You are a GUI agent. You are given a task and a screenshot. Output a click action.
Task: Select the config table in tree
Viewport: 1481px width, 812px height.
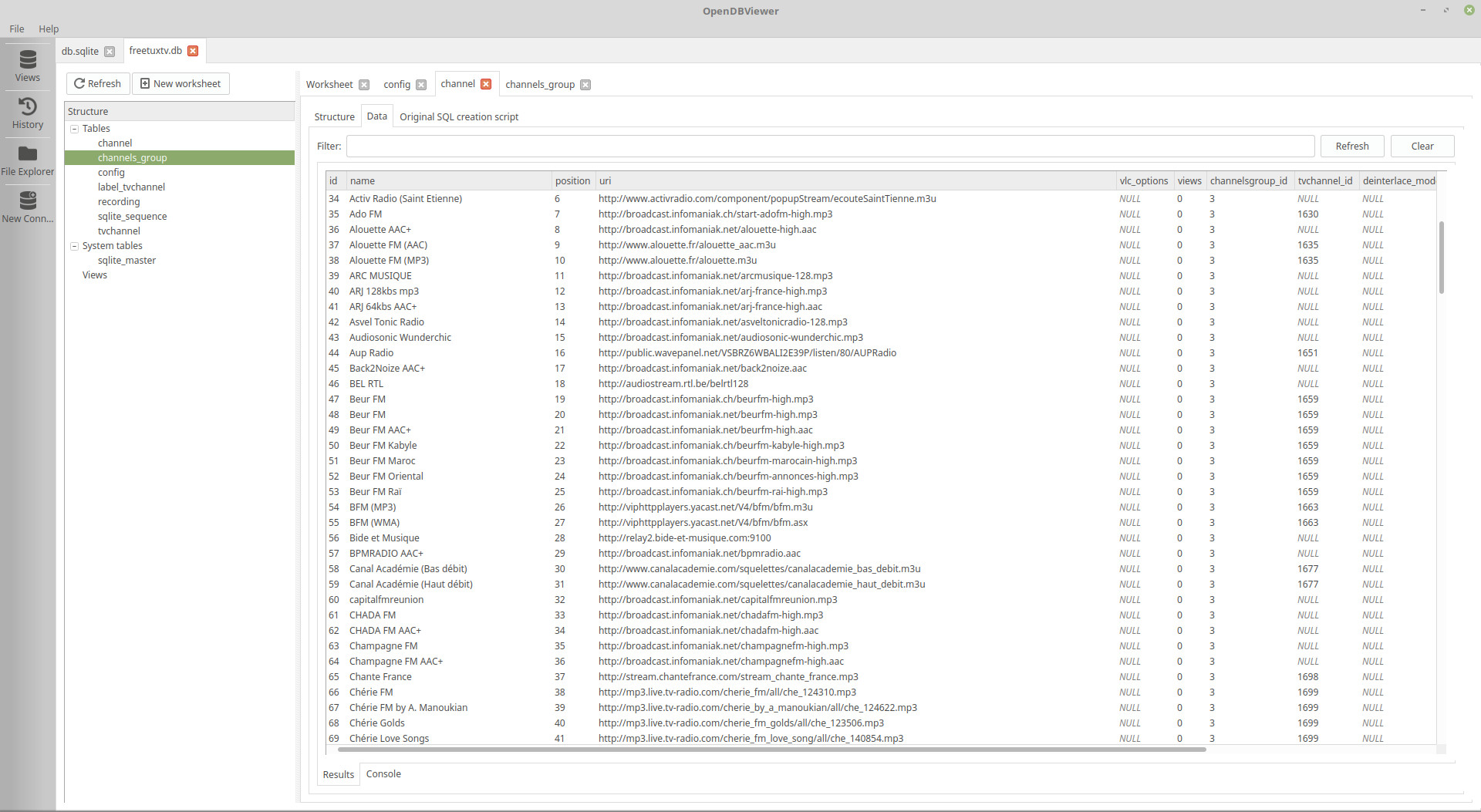(x=111, y=173)
